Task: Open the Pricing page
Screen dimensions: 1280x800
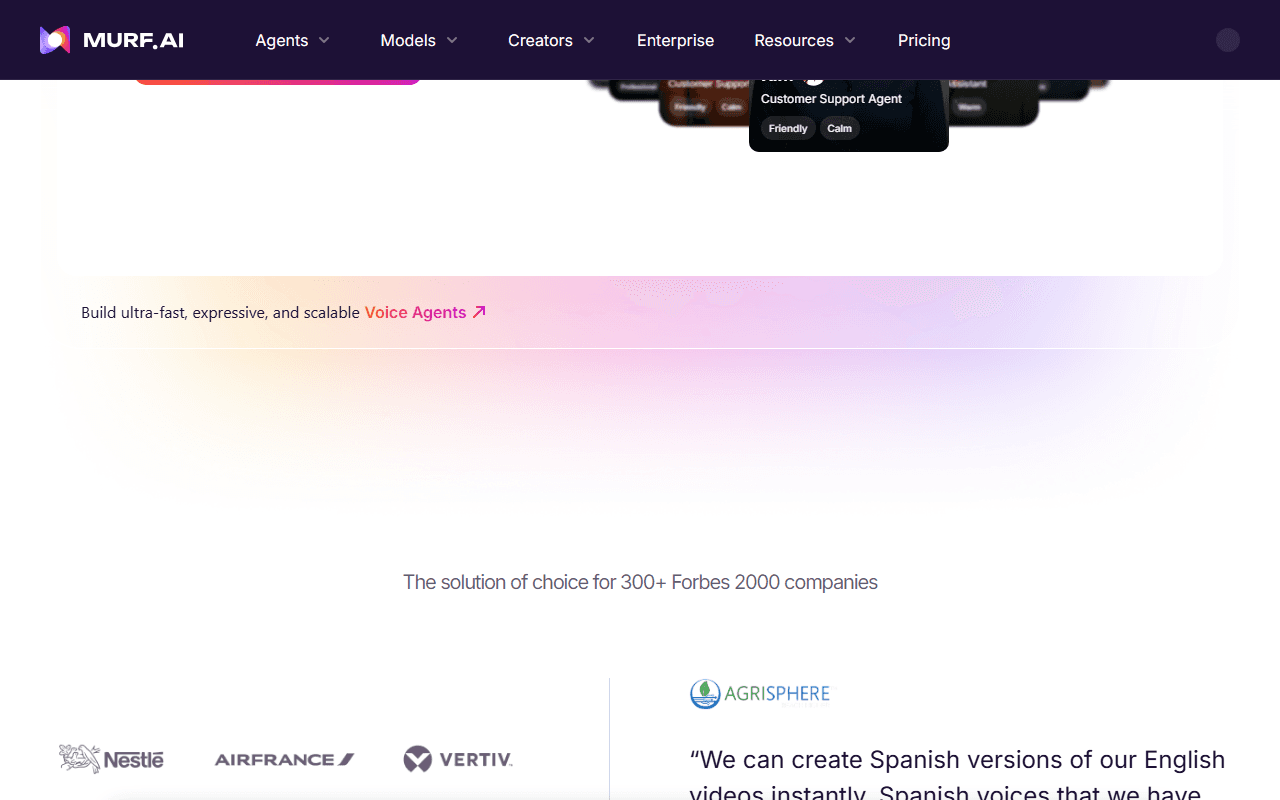Action: (924, 40)
